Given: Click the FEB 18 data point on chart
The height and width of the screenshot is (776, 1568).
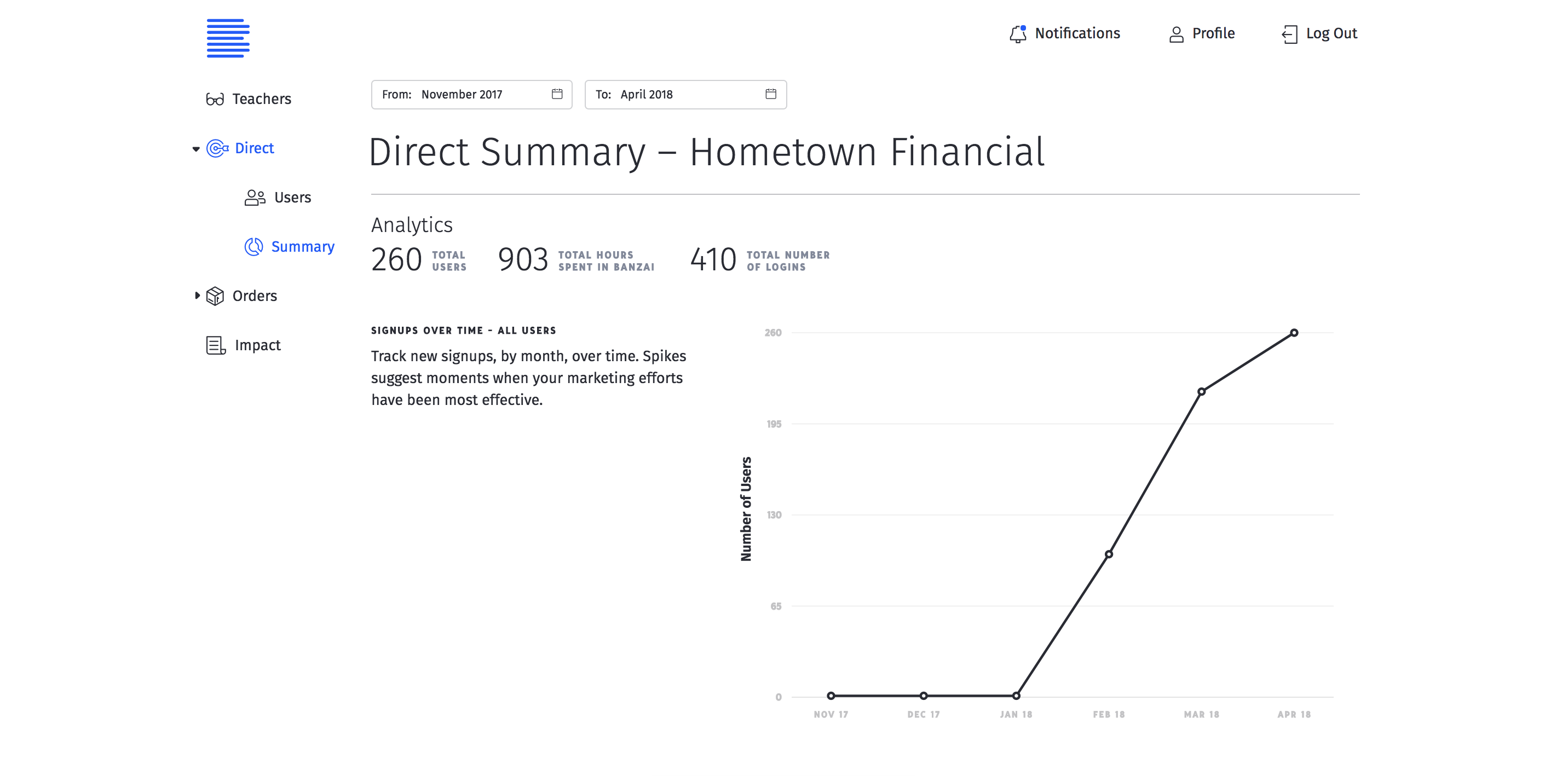Looking at the screenshot, I should [x=1109, y=554].
